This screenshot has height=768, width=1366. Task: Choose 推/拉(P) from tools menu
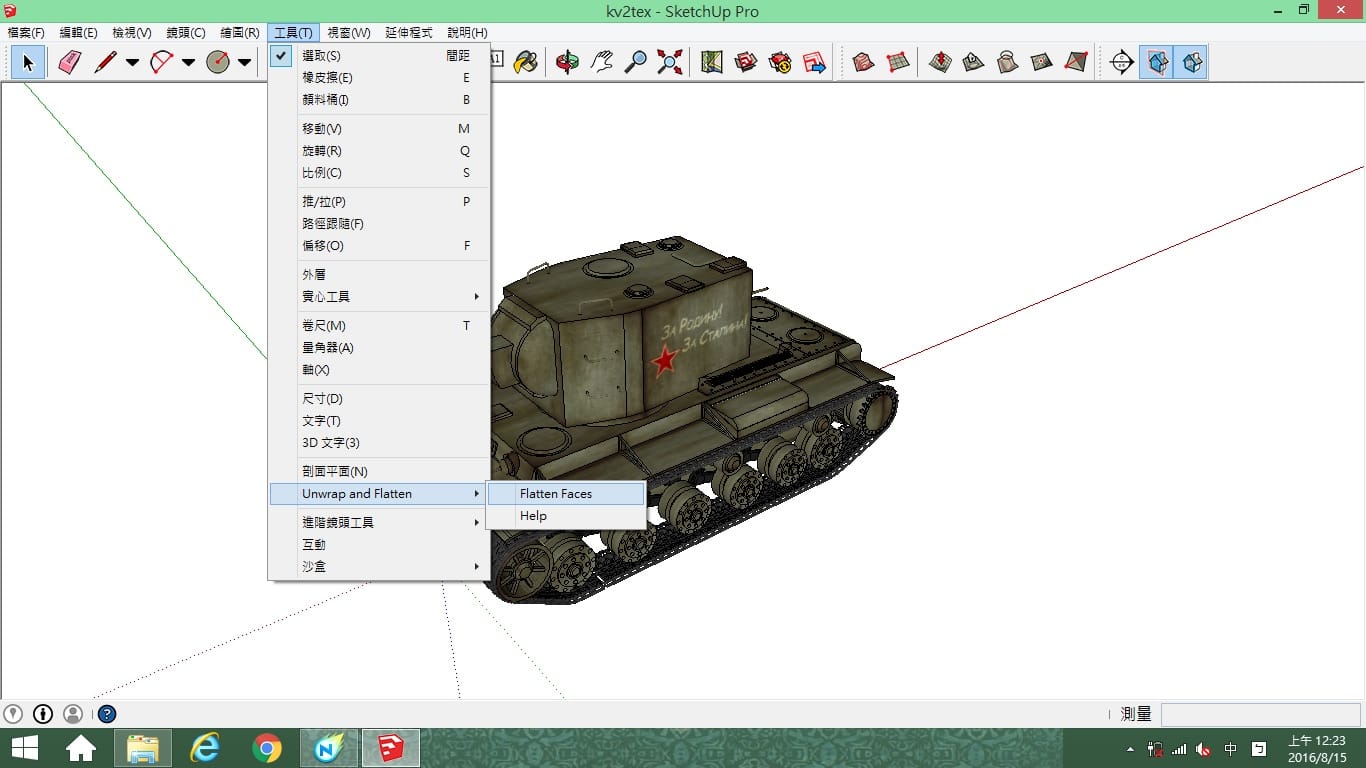click(x=379, y=202)
